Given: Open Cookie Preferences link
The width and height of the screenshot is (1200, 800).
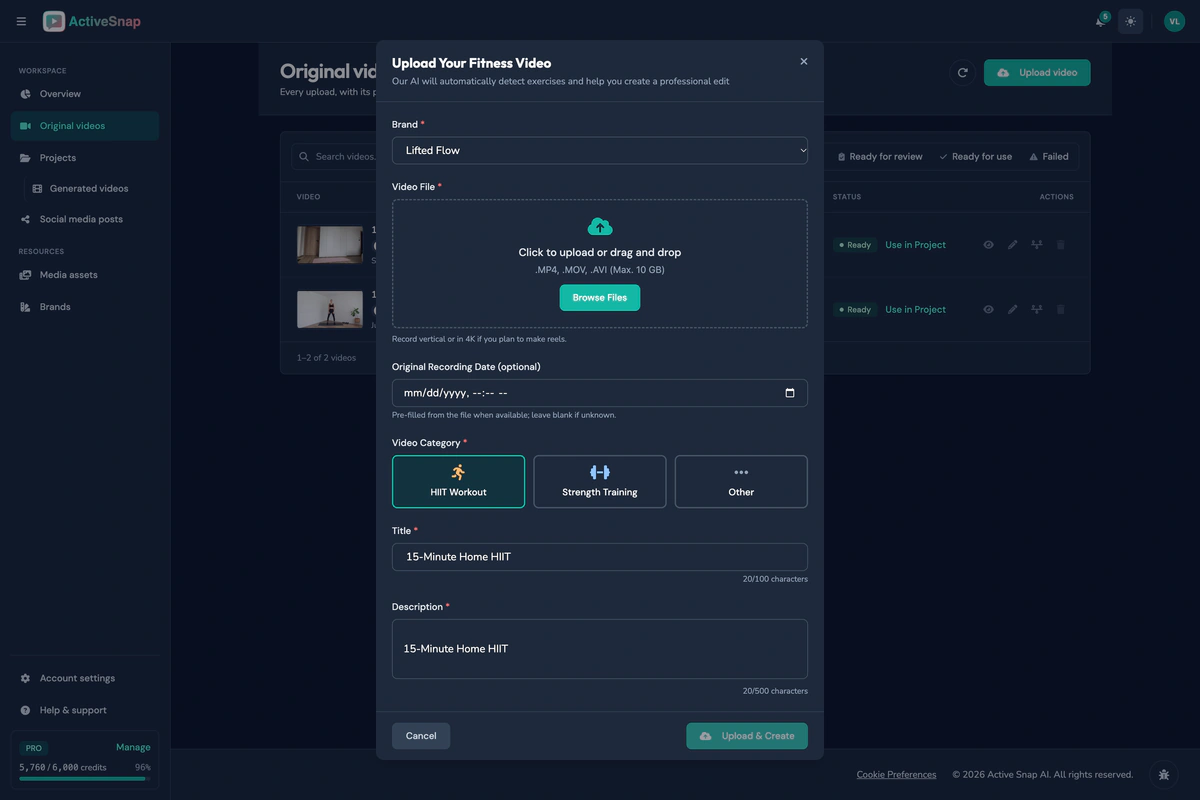Looking at the screenshot, I should 896,775.
